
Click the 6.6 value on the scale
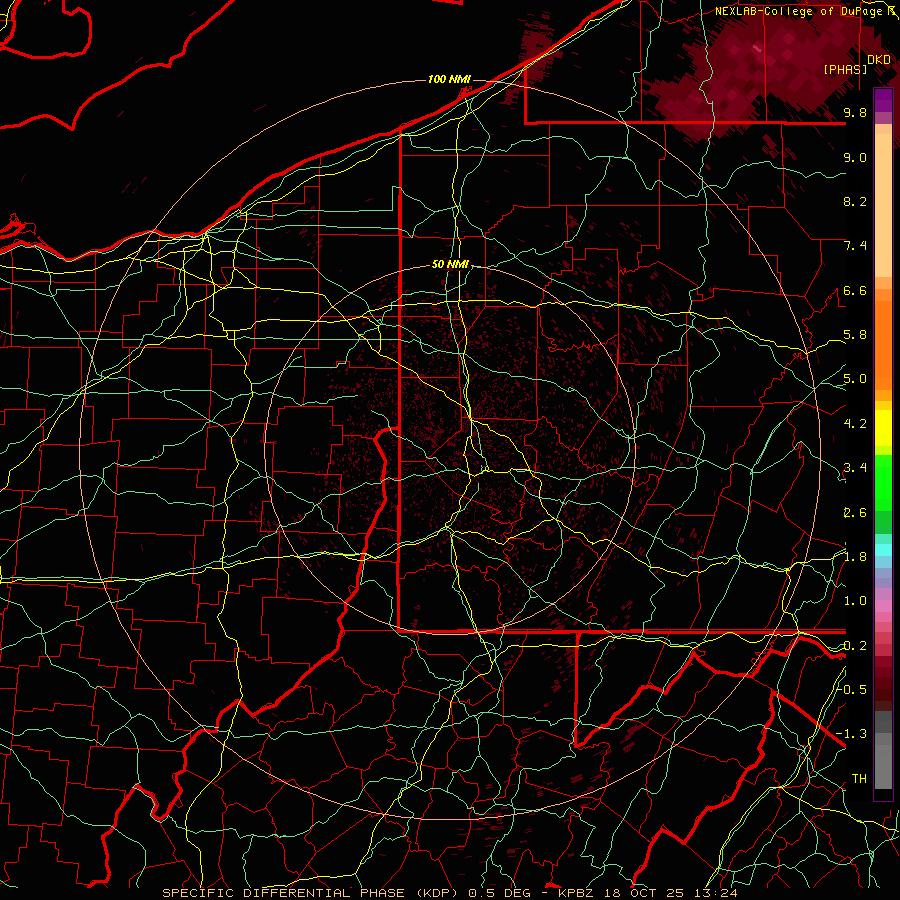[855, 290]
